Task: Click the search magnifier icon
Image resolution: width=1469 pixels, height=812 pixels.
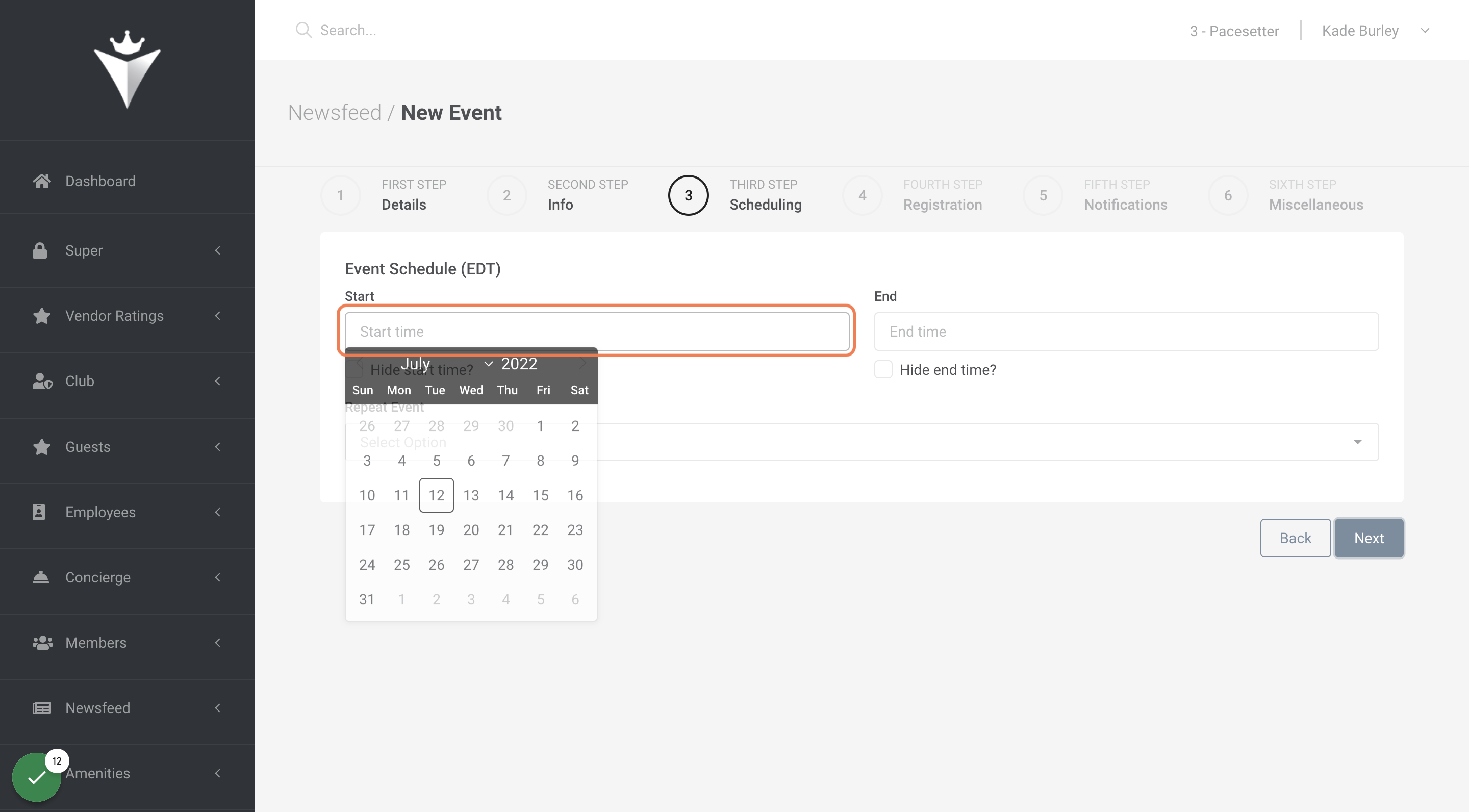Action: coord(303,30)
